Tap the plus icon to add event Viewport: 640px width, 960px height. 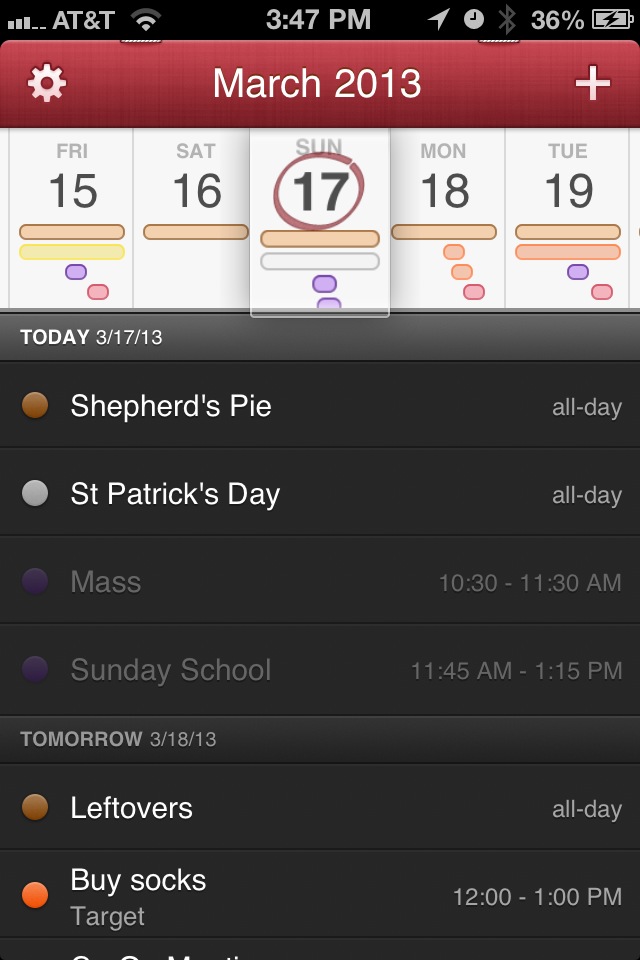pyautogui.click(x=592, y=84)
